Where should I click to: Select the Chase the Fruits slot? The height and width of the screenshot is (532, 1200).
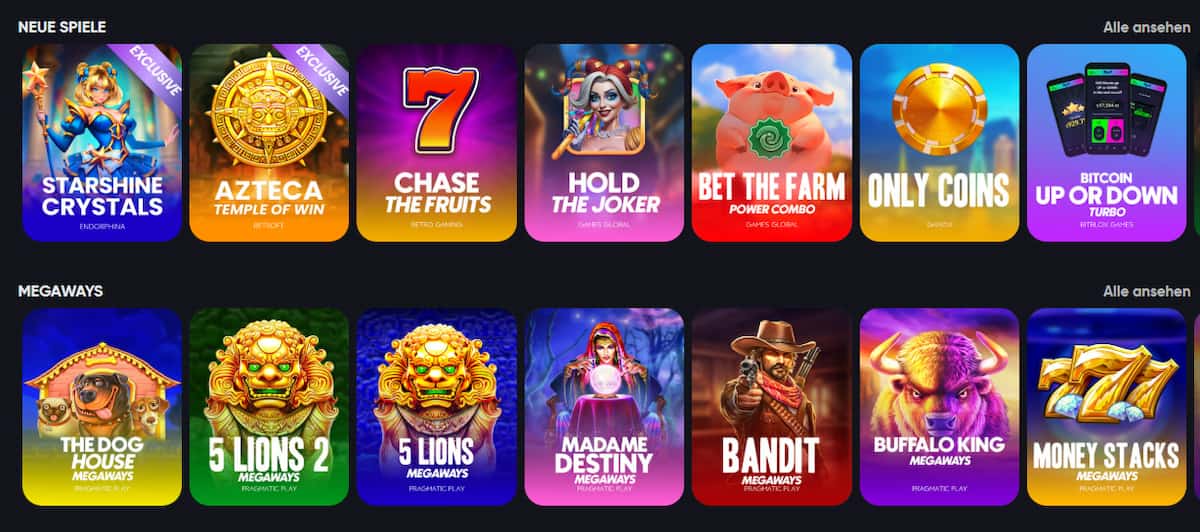[x=437, y=143]
